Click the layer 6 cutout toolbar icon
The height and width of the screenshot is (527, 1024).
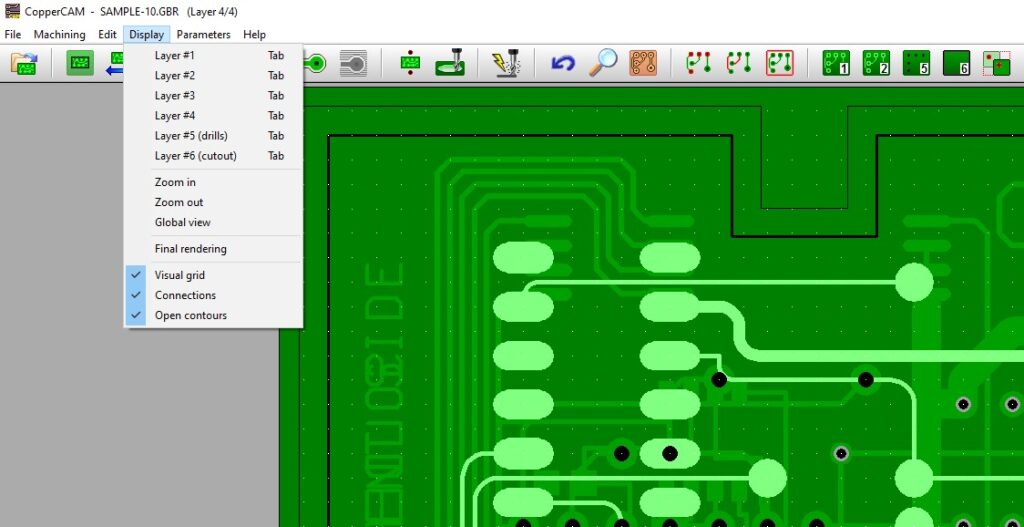point(956,64)
